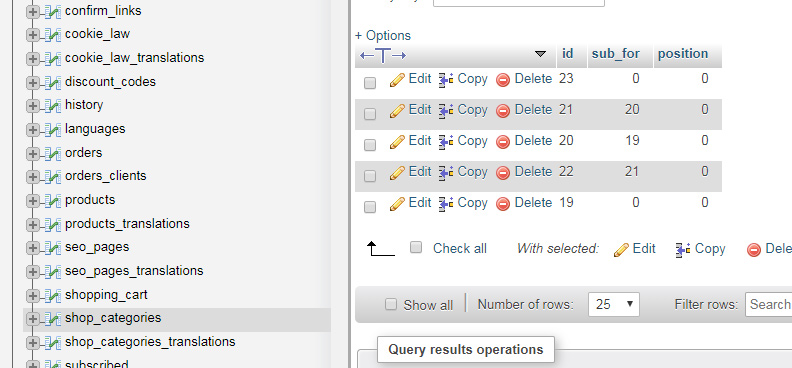Expand the languages table node
The image size is (792, 368).
[x=32, y=130]
